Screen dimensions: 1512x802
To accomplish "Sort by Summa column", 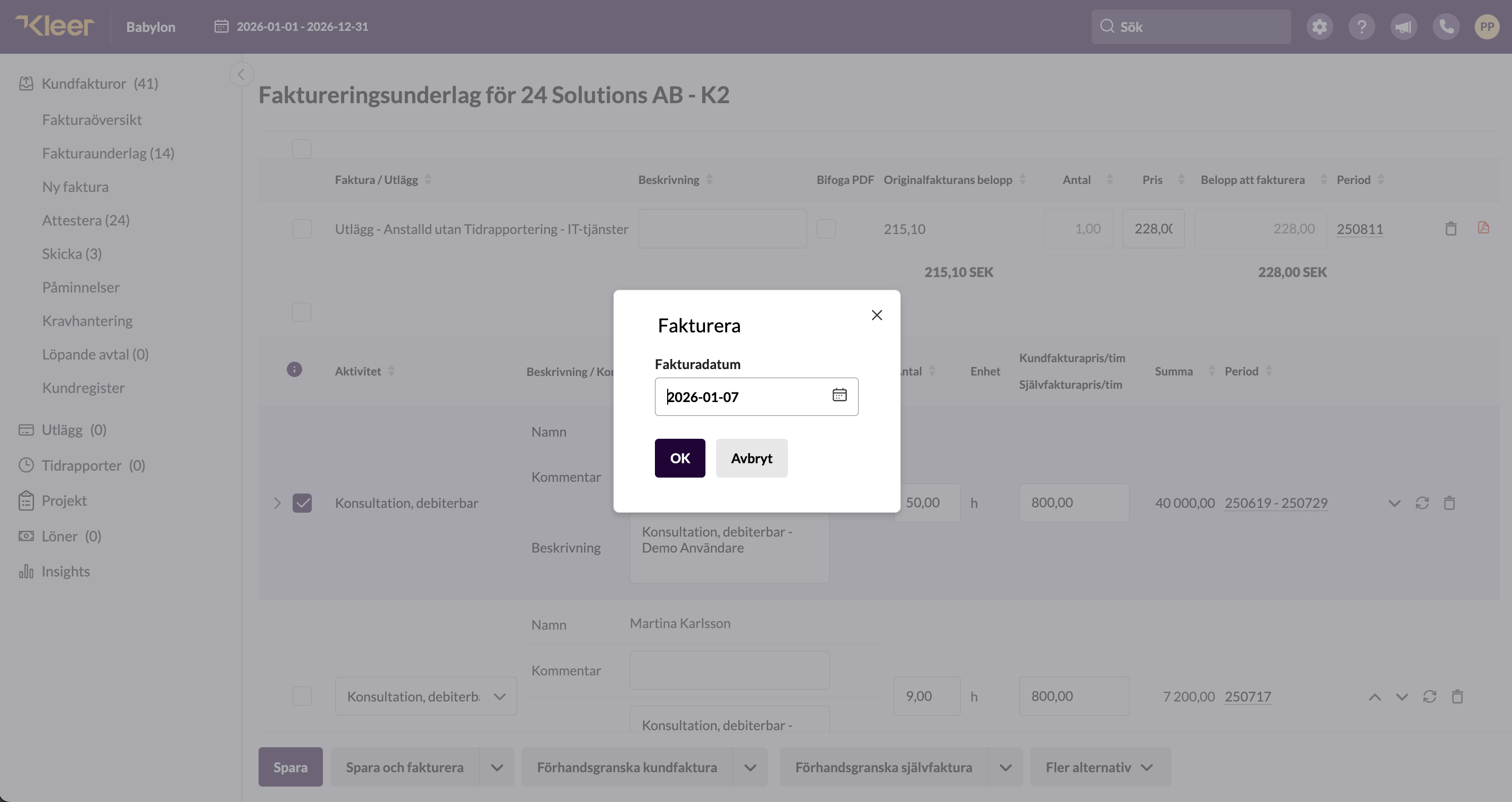I will click(1211, 371).
